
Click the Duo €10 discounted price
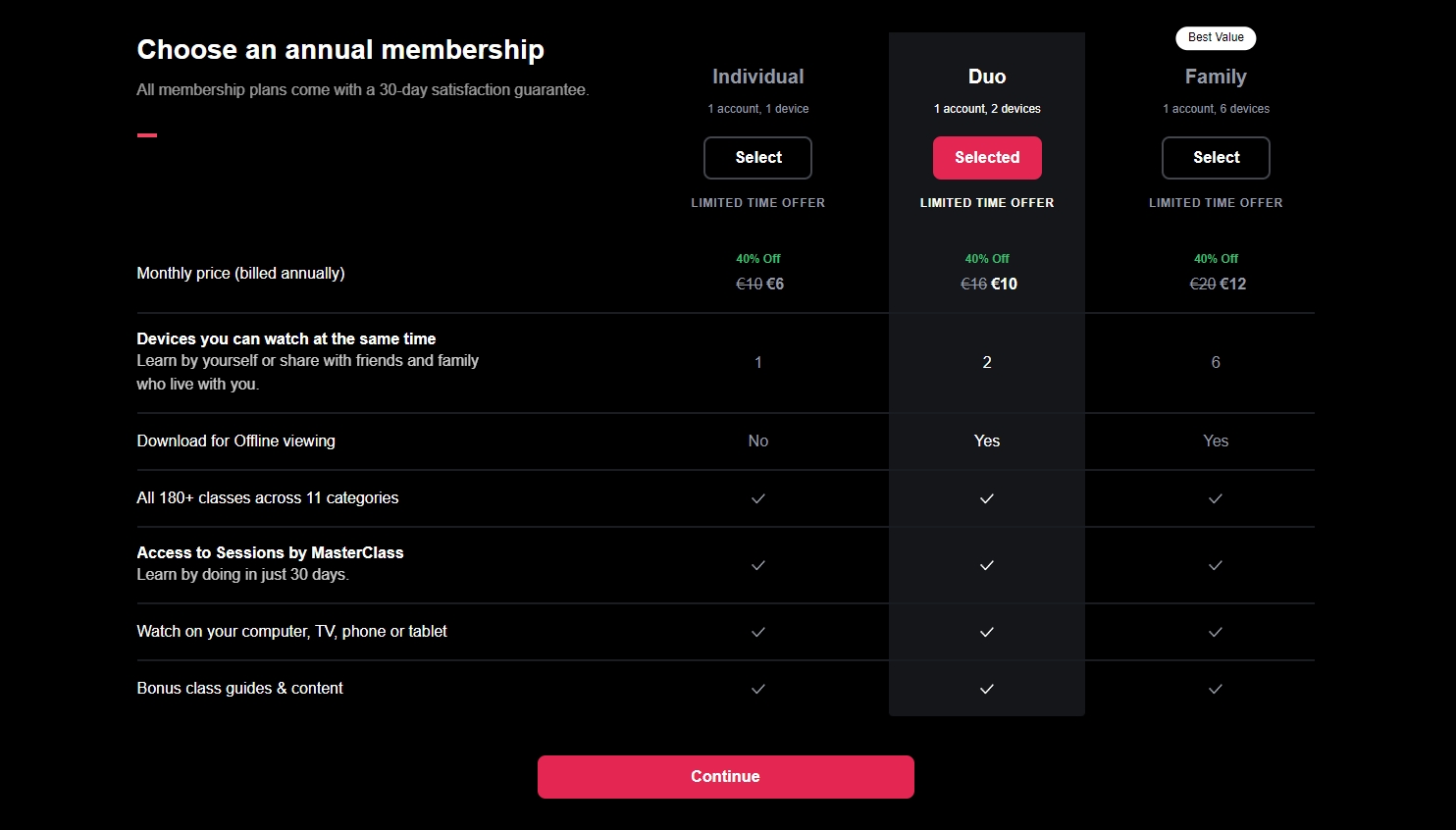(1005, 285)
